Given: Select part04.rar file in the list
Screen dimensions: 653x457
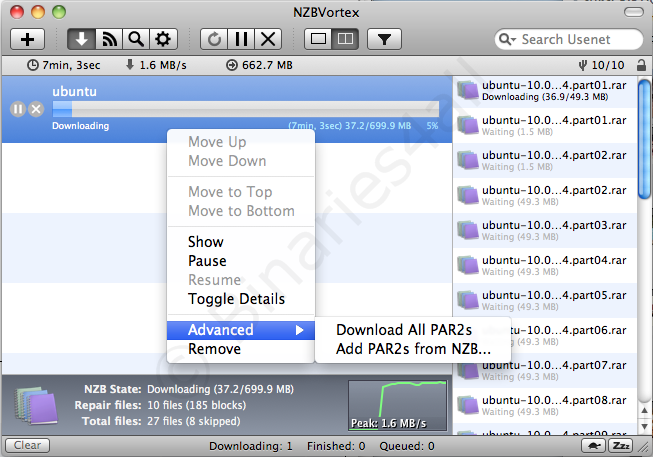Looking at the screenshot, I should point(545,265).
